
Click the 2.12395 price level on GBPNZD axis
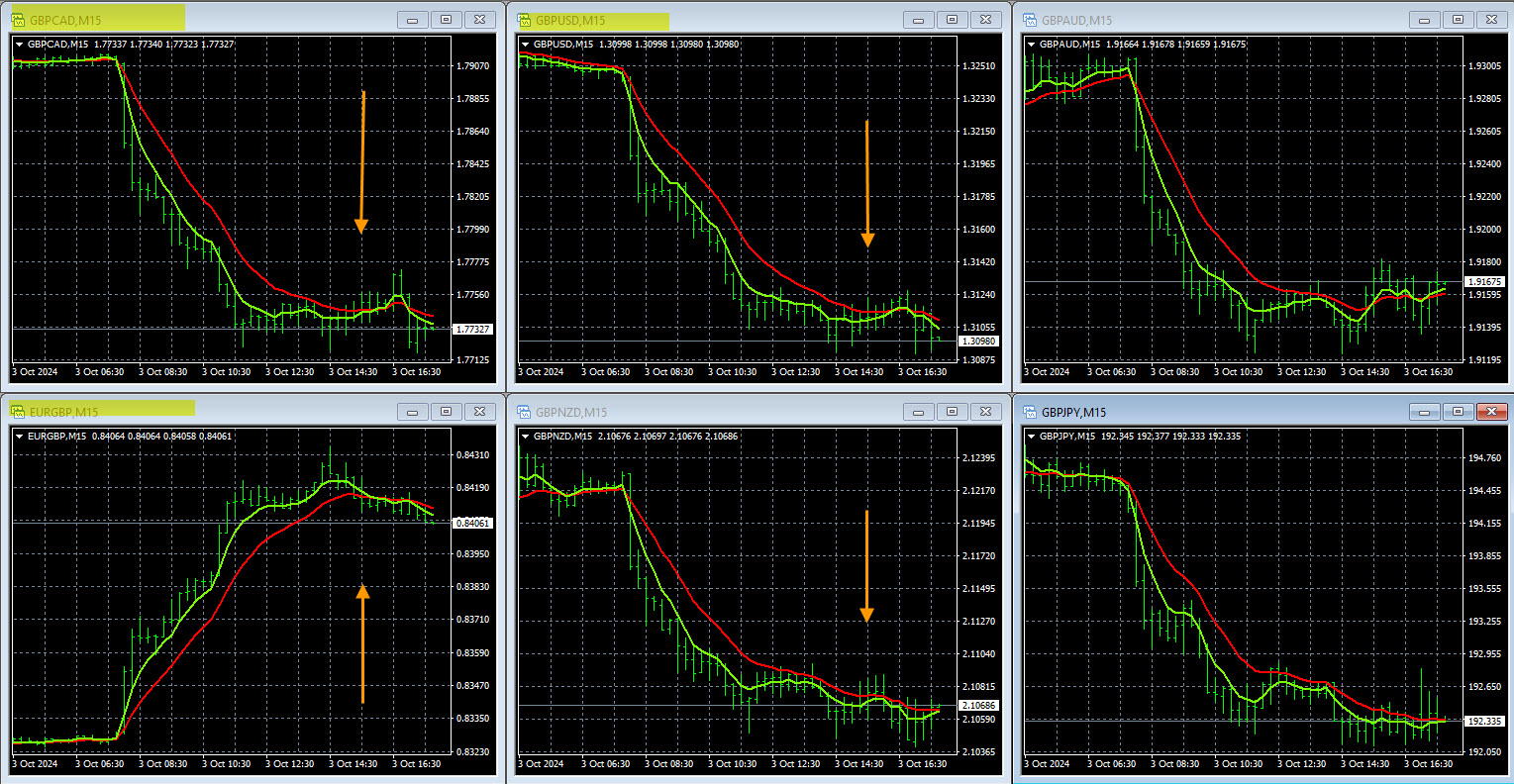tap(980, 458)
